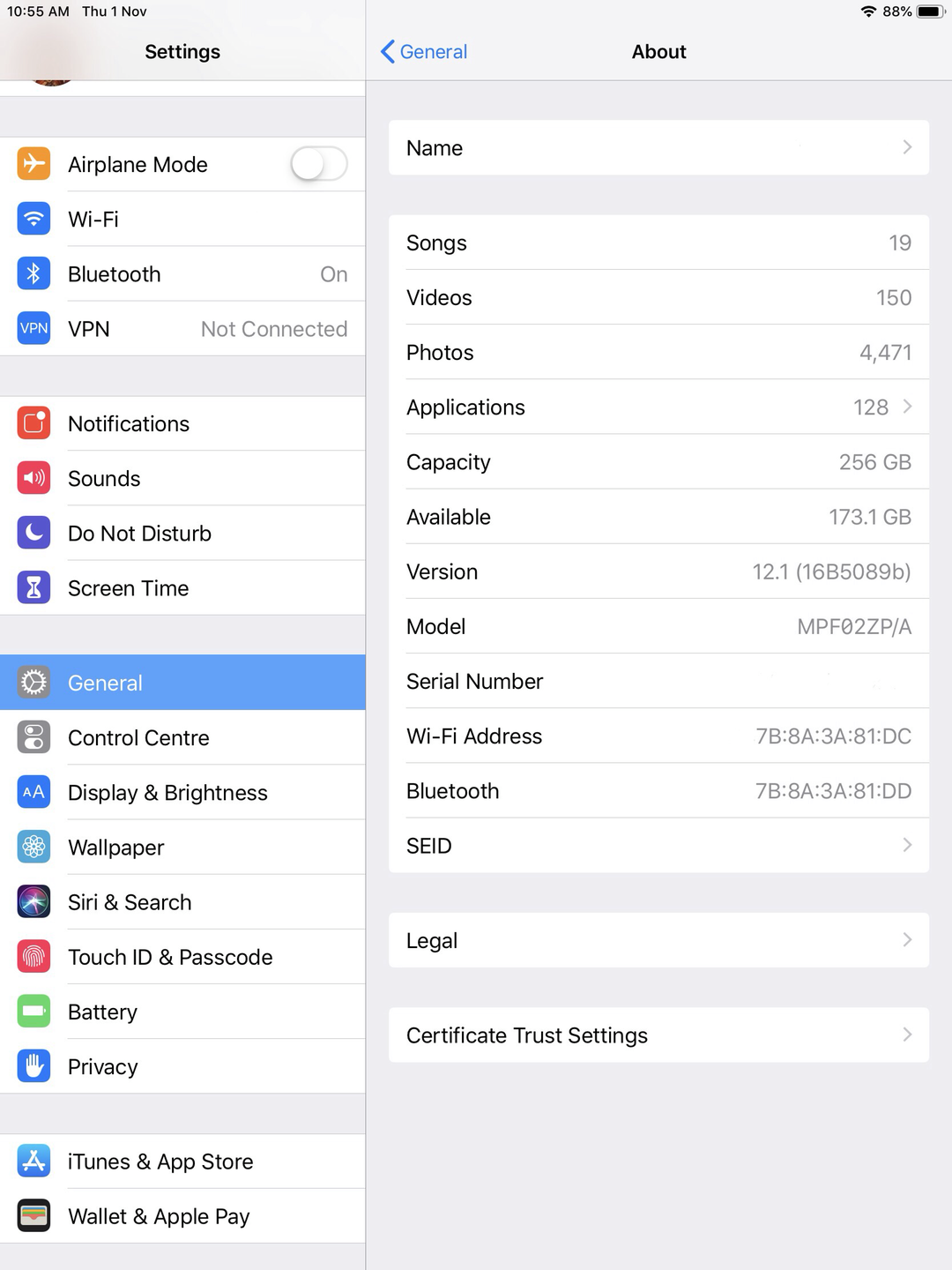Open the Siri & Search icon
Image resolution: width=952 pixels, height=1270 pixels.
pos(33,901)
